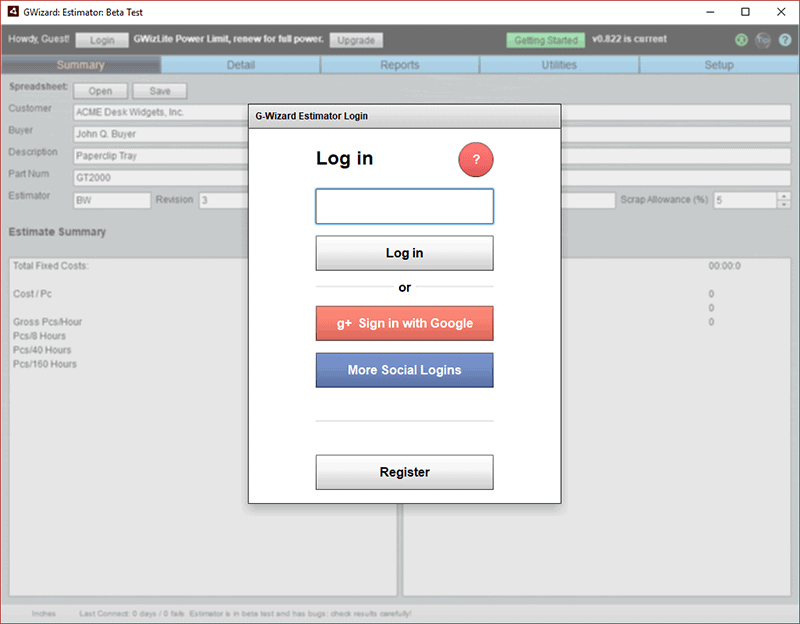
Task: Increment the Scrap Allowance value
Action: point(784,197)
